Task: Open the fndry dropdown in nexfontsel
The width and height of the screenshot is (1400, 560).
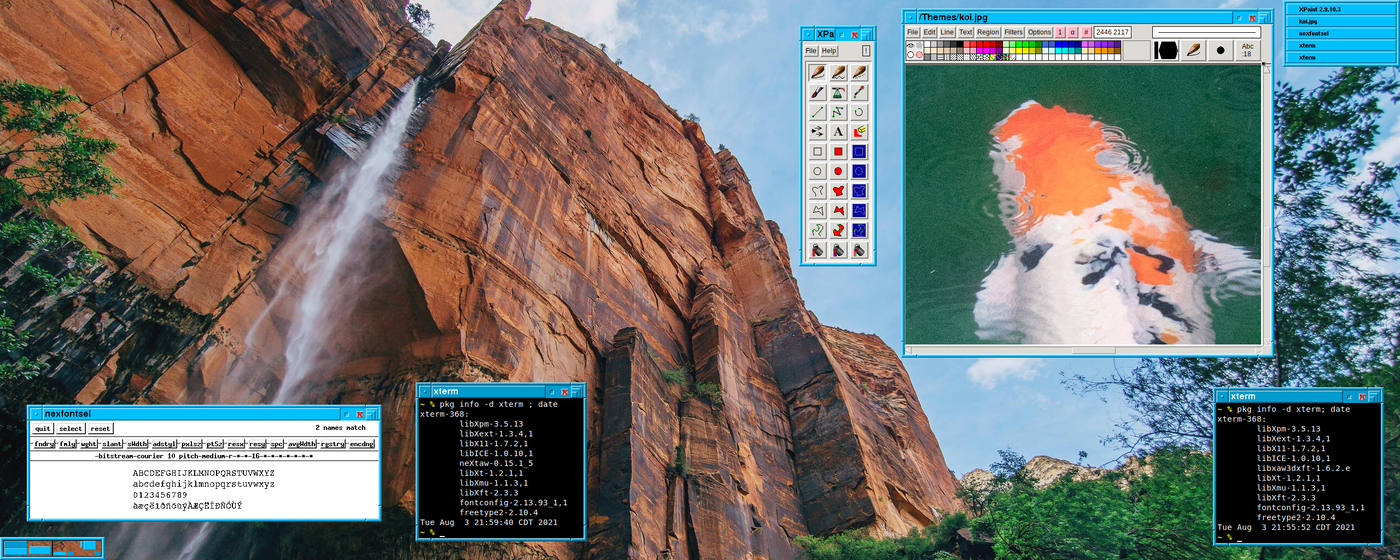Action: coord(44,443)
